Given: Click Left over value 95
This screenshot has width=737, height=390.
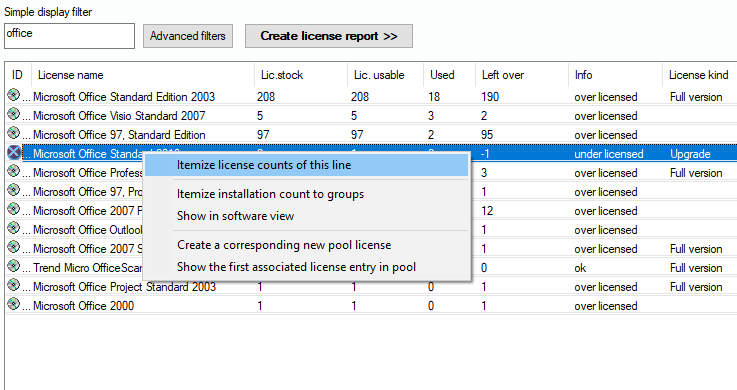Looking at the screenshot, I should 487,135.
